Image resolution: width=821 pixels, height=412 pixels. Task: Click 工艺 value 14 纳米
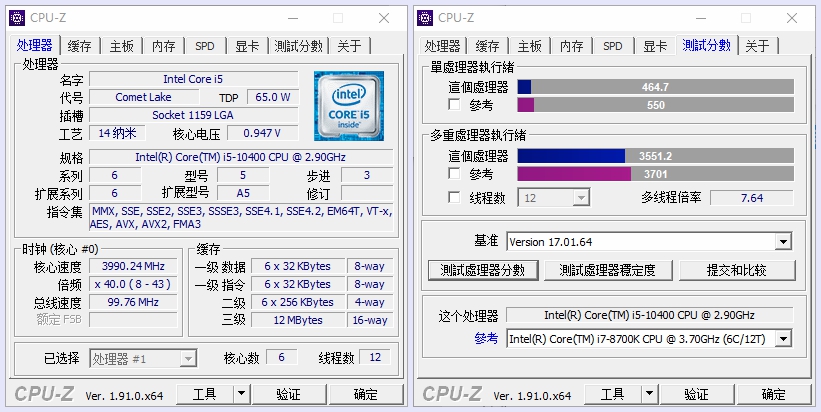117,133
